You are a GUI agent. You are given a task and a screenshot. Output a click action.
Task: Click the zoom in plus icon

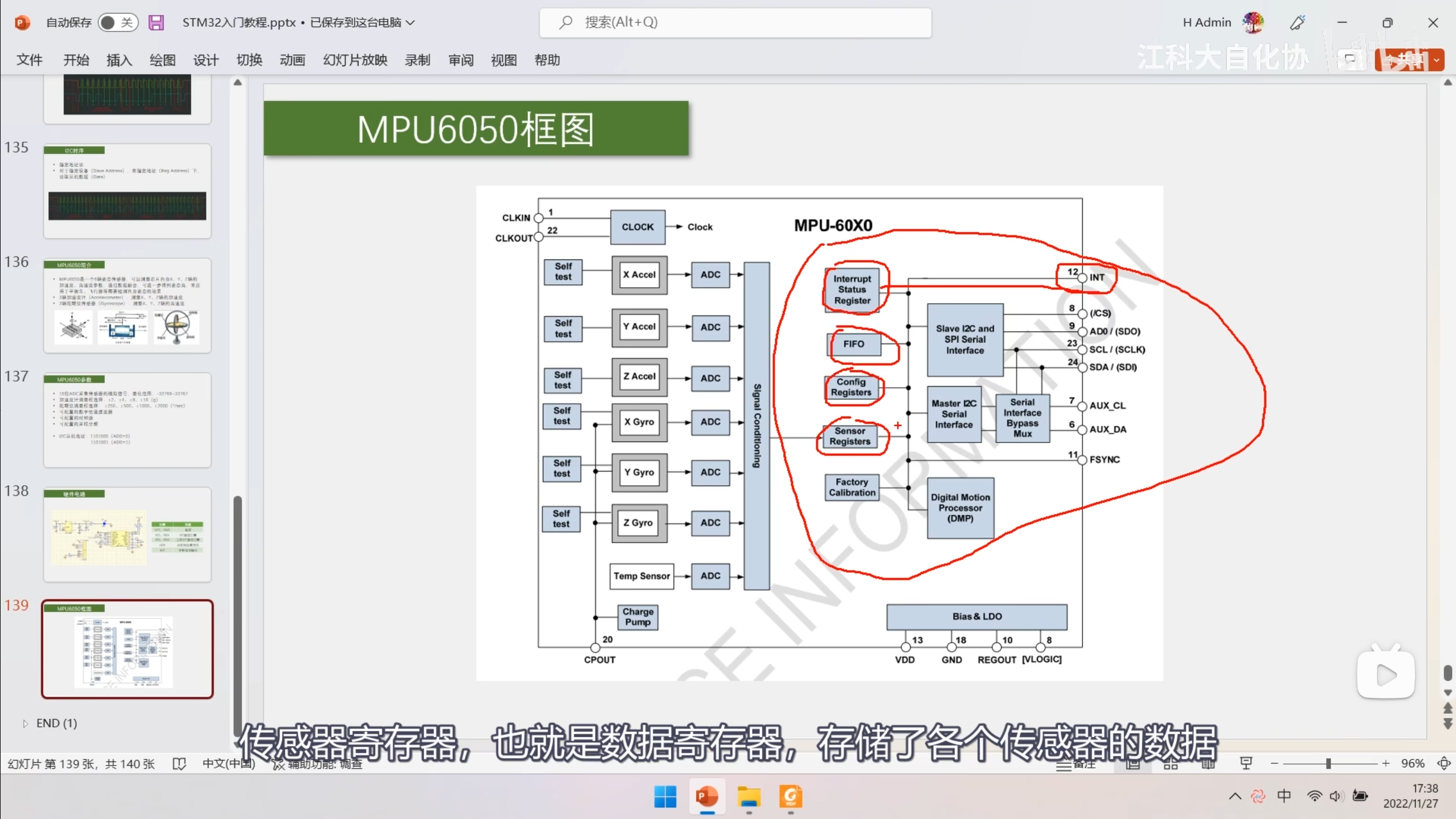pos(1385,763)
